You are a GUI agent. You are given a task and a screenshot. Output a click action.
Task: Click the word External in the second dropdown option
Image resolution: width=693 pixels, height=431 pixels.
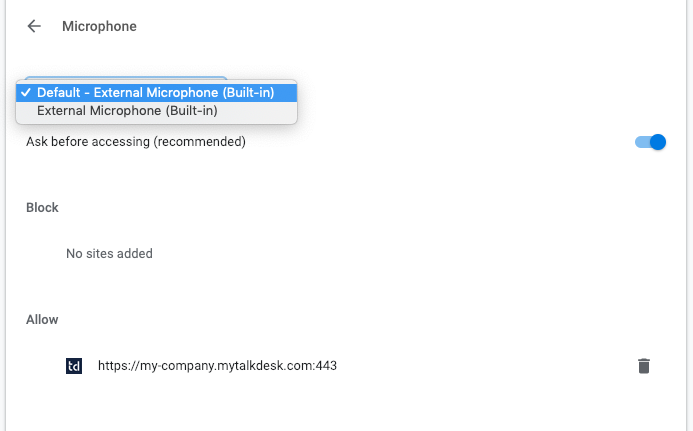61,111
